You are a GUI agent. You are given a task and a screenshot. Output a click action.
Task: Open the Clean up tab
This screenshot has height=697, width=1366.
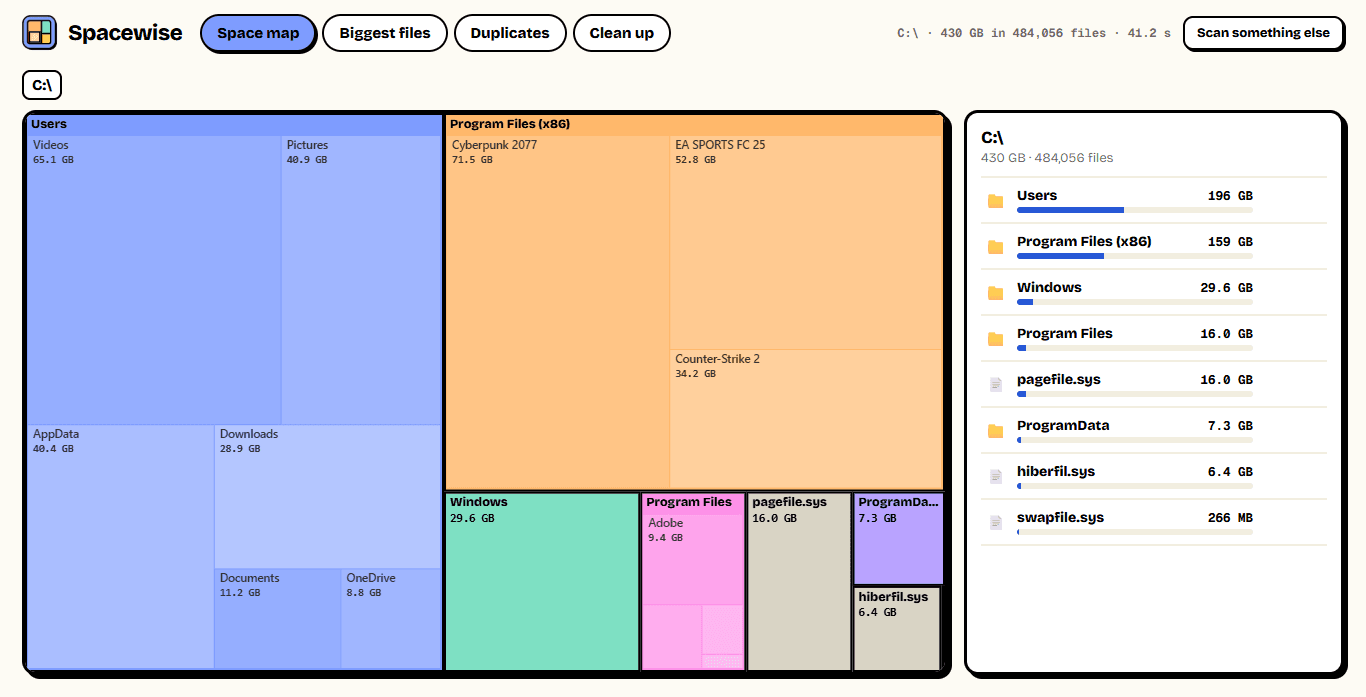pyautogui.click(x=621, y=33)
